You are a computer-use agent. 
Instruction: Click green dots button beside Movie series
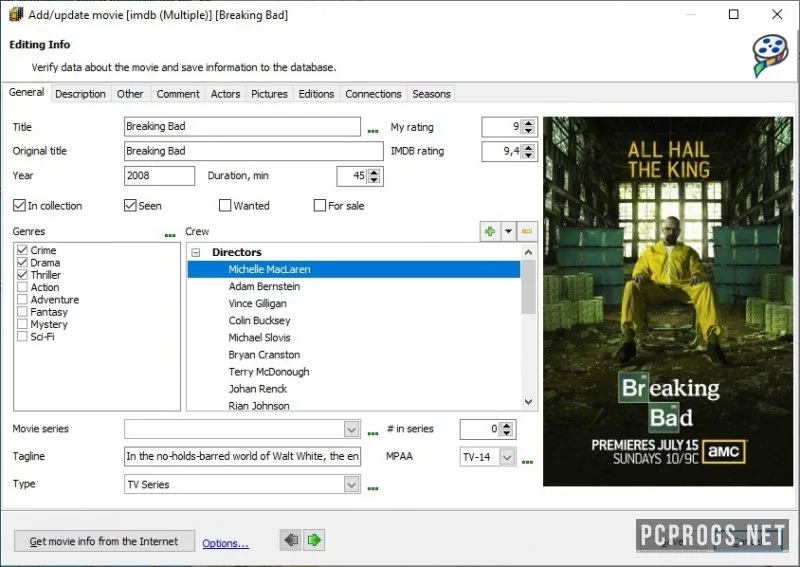tap(373, 433)
